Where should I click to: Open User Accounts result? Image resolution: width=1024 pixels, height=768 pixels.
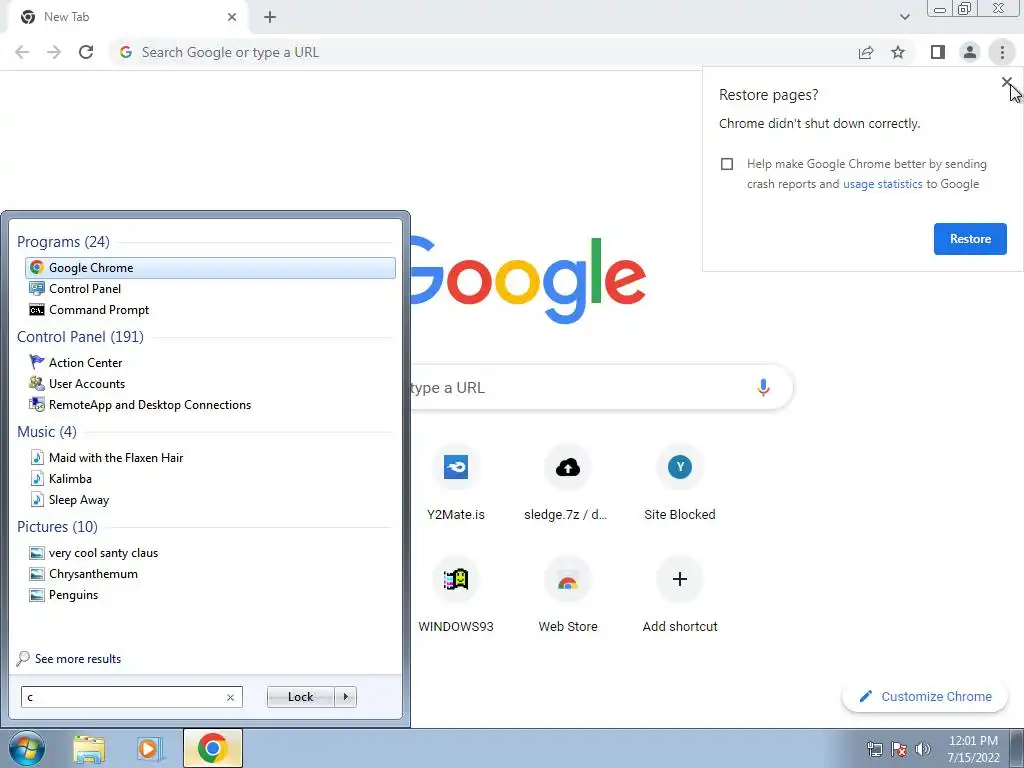210,383
